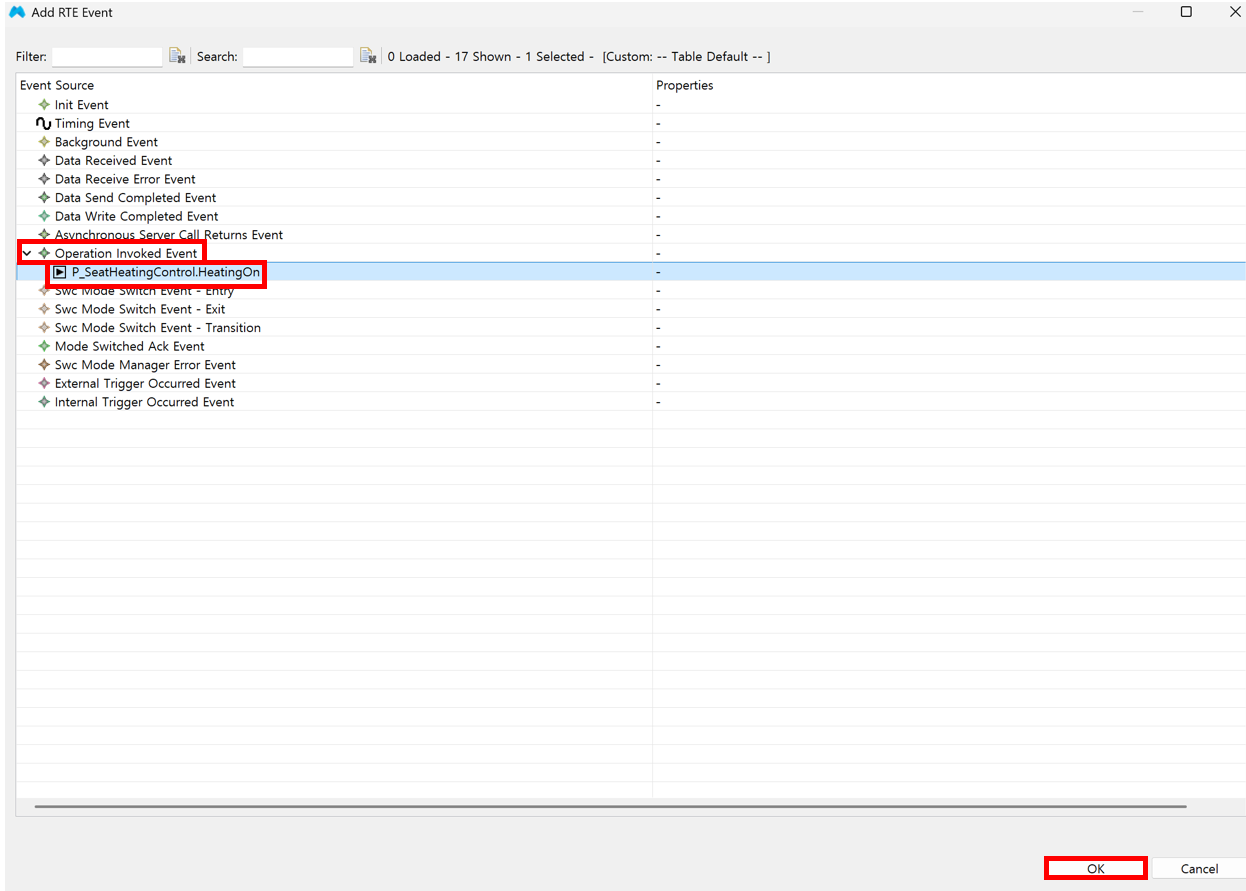Click the Swc Mode Switch Event - Entry icon
The height and width of the screenshot is (891, 1246).
click(x=44, y=291)
